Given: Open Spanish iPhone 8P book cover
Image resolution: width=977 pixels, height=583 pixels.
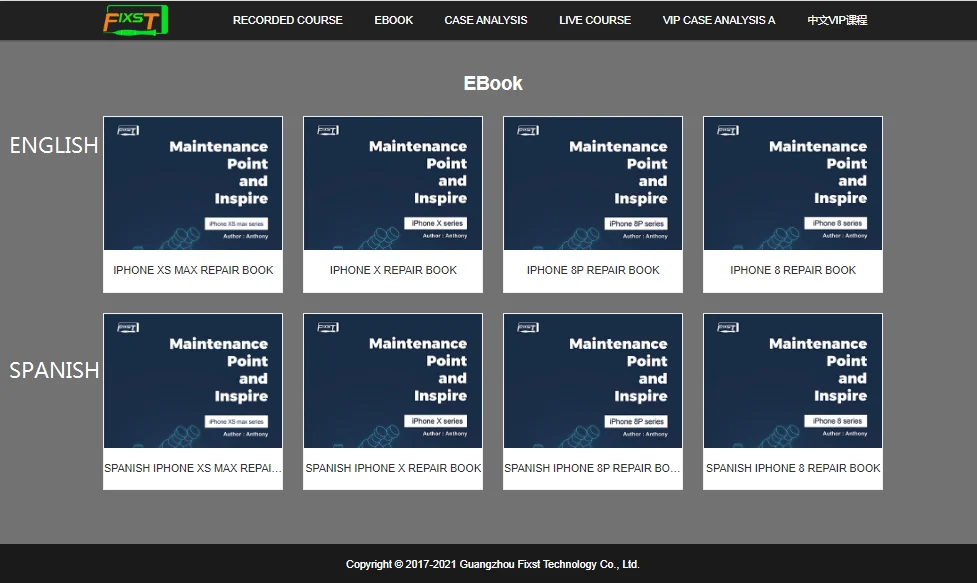Looking at the screenshot, I should coord(593,381).
